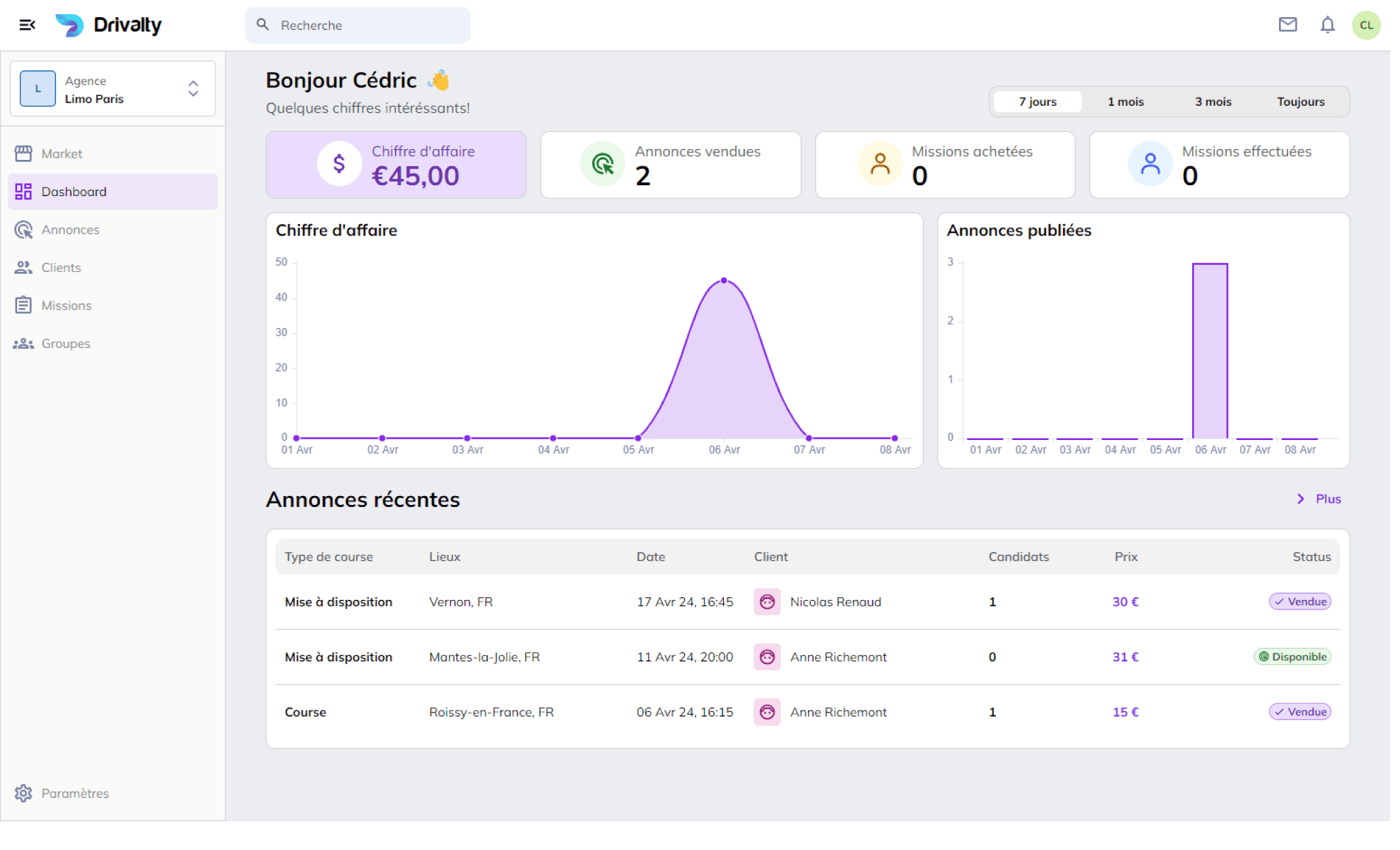
Task: Click the 15 € price
Action: (x=1125, y=712)
